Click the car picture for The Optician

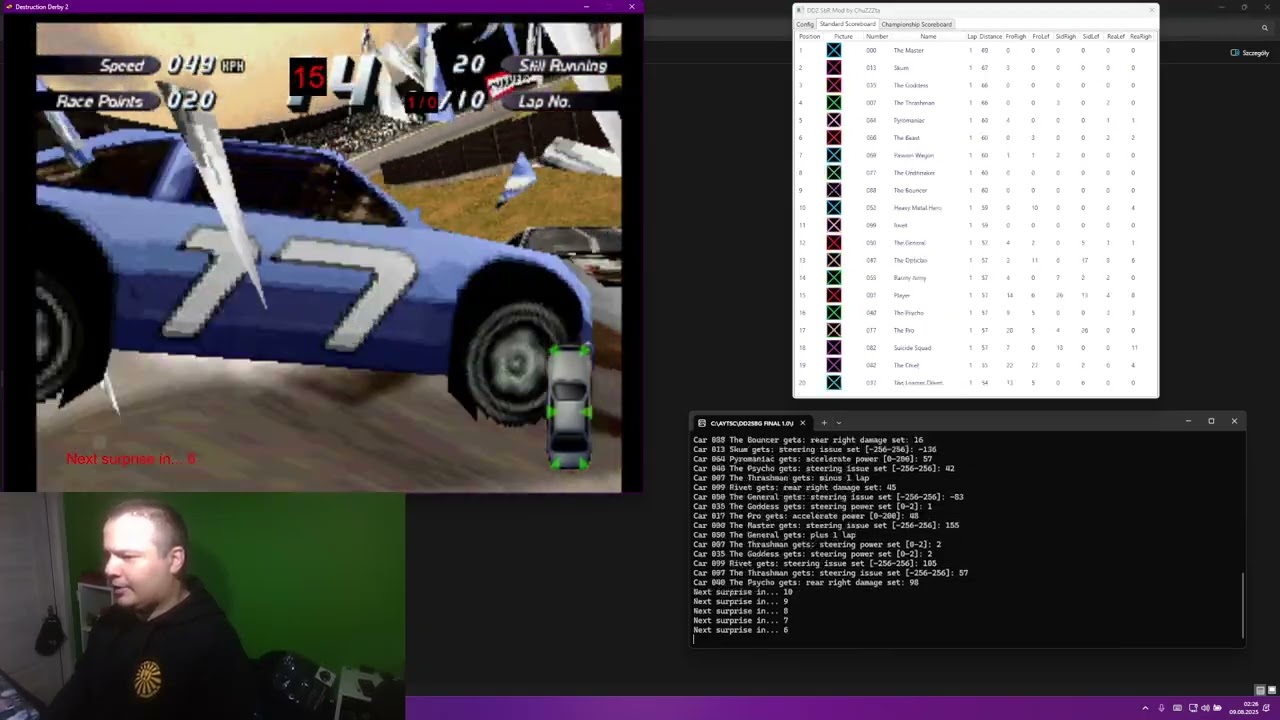point(834,260)
